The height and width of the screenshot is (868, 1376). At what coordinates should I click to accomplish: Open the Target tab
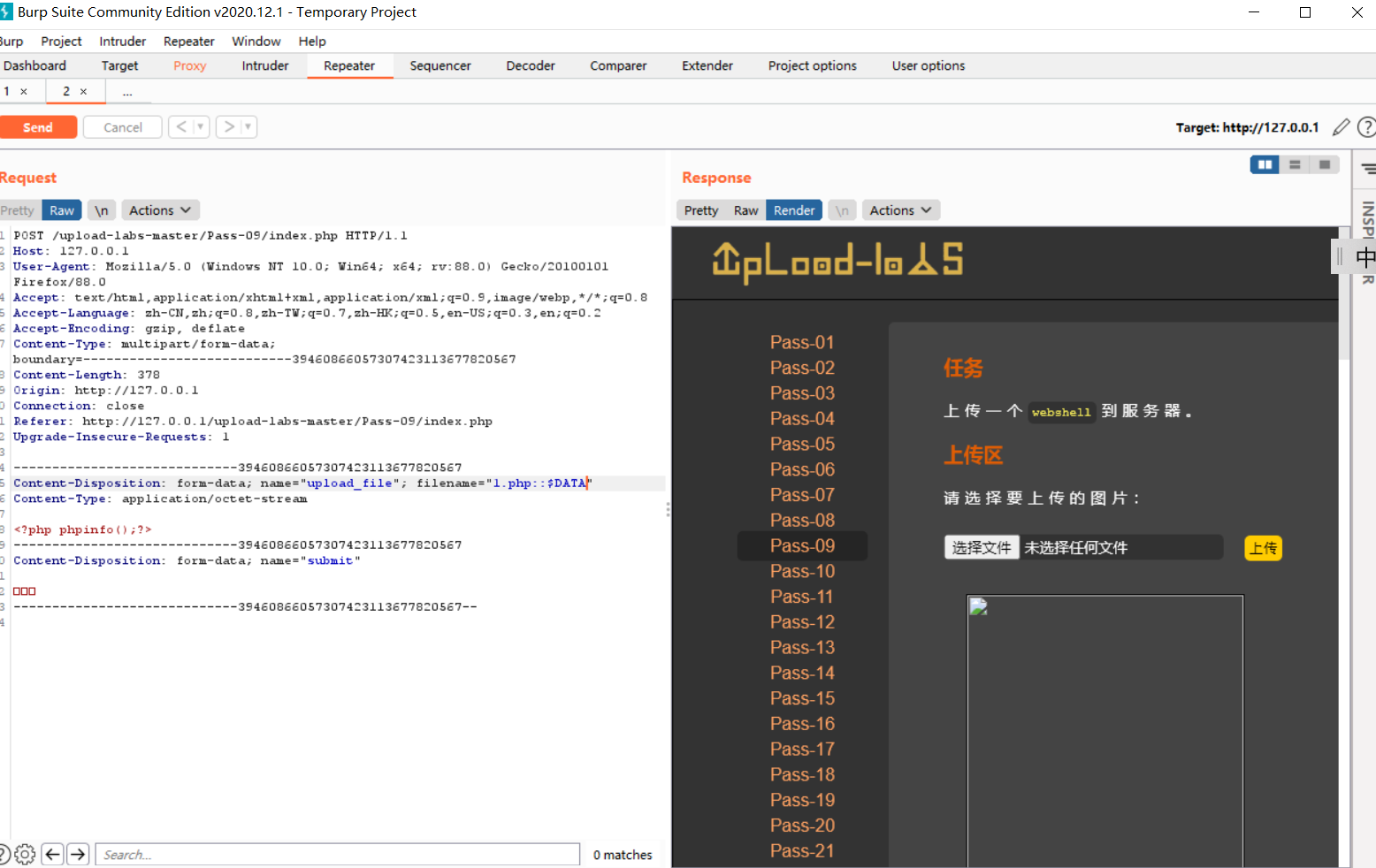tap(119, 65)
